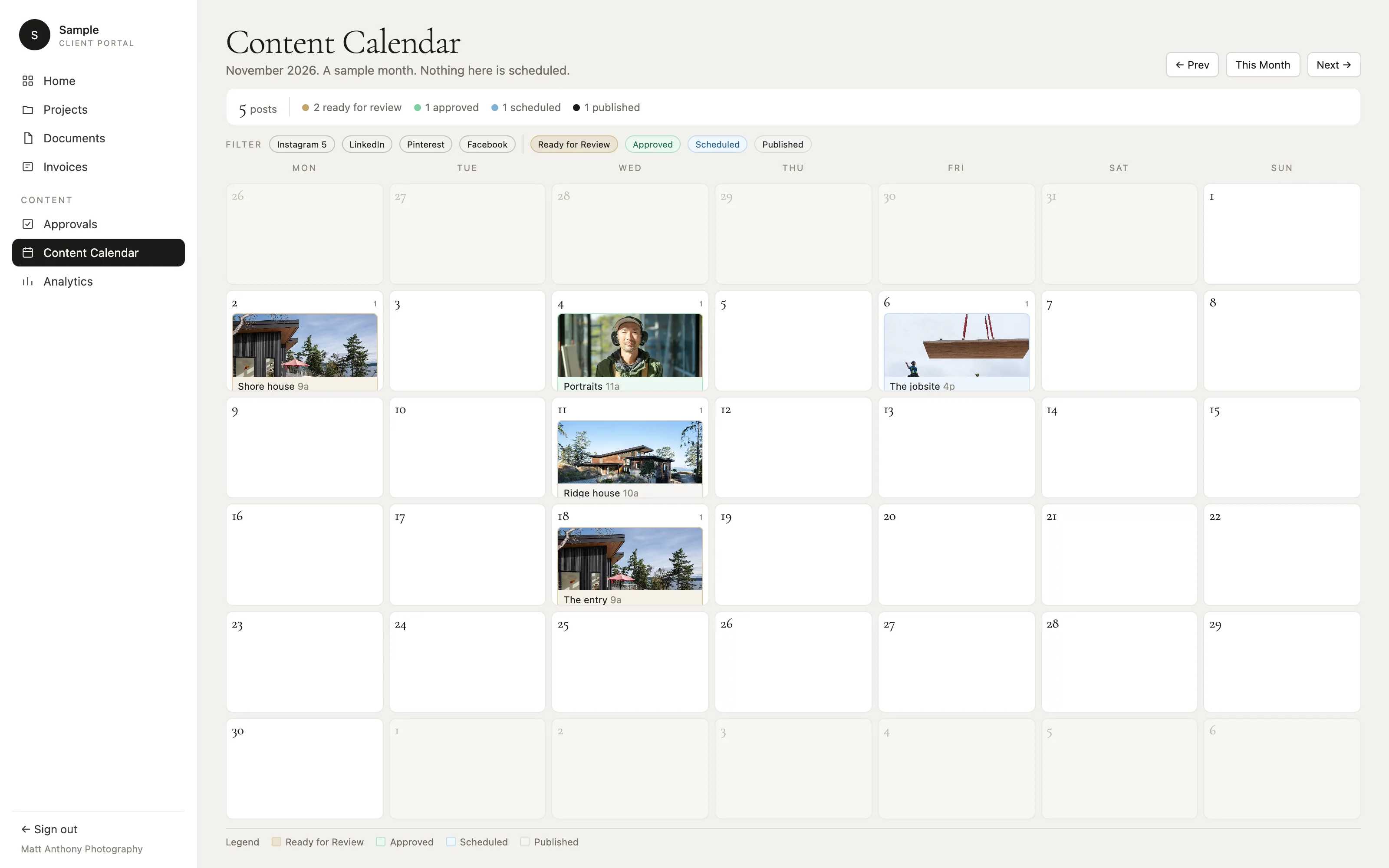
Task: Go to the Invoices page
Action: pyautogui.click(x=98, y=167)
